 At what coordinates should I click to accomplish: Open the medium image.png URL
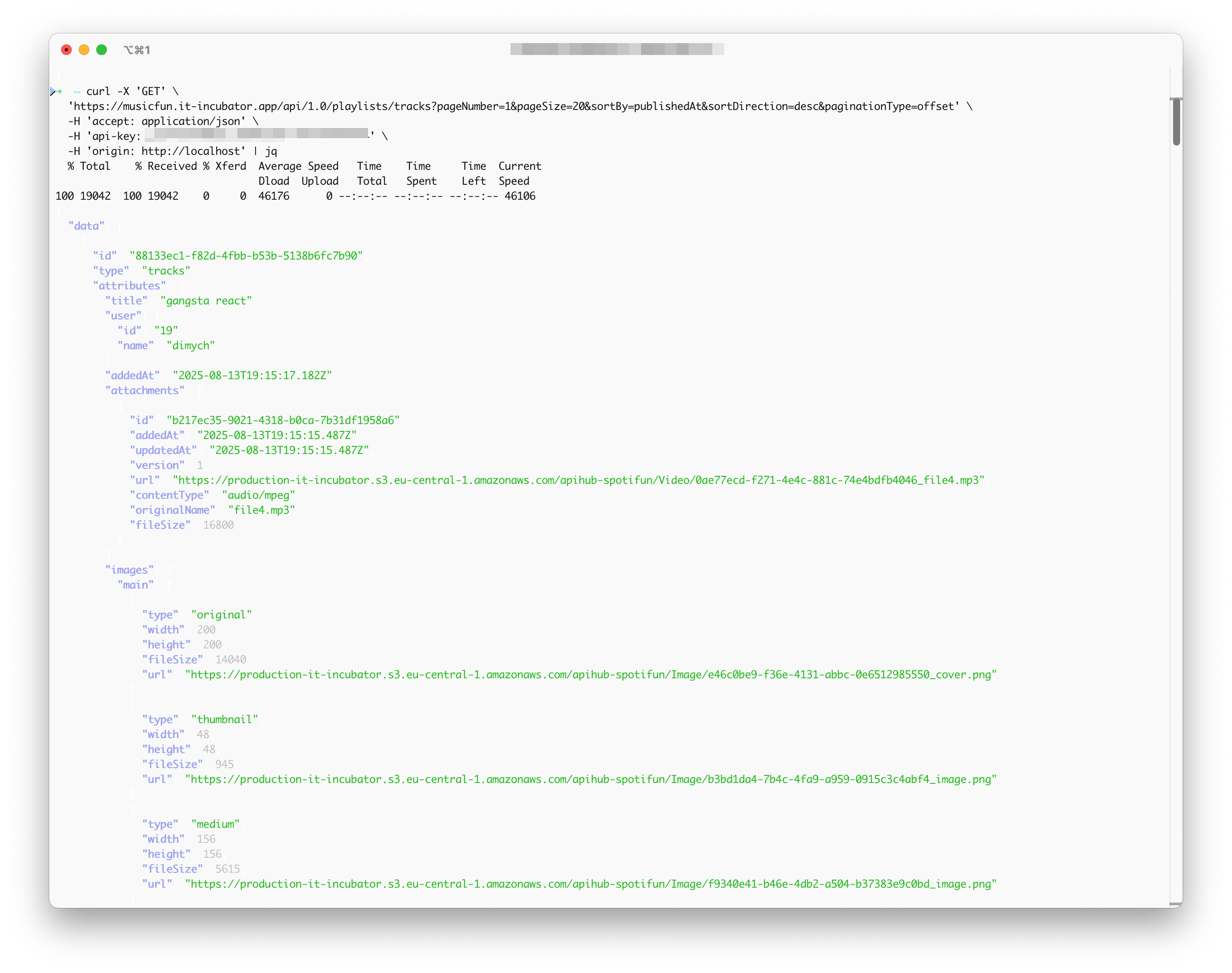590,884
